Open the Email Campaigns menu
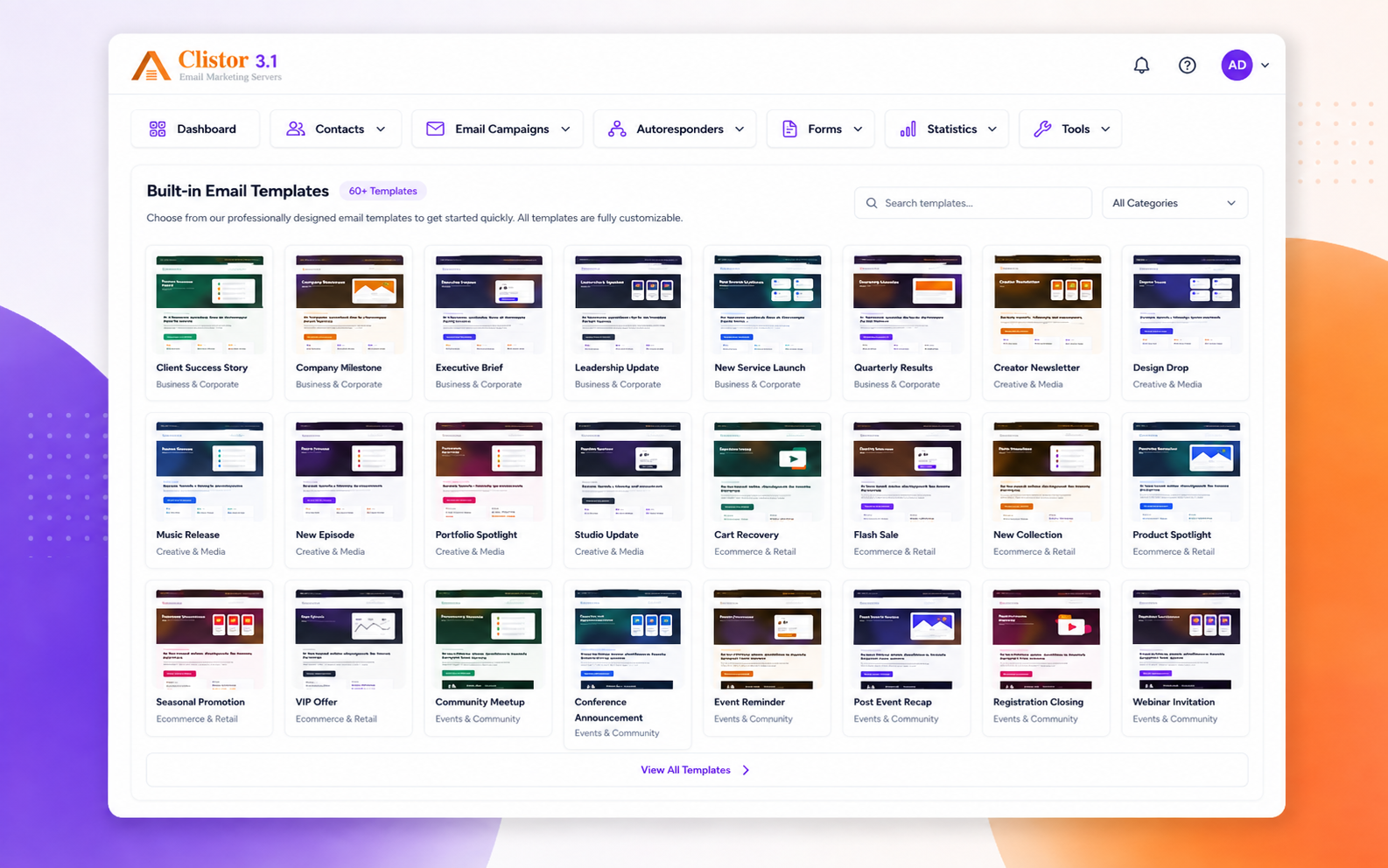The height and width of the screenshot is (868, 1388). pos(497,129)
